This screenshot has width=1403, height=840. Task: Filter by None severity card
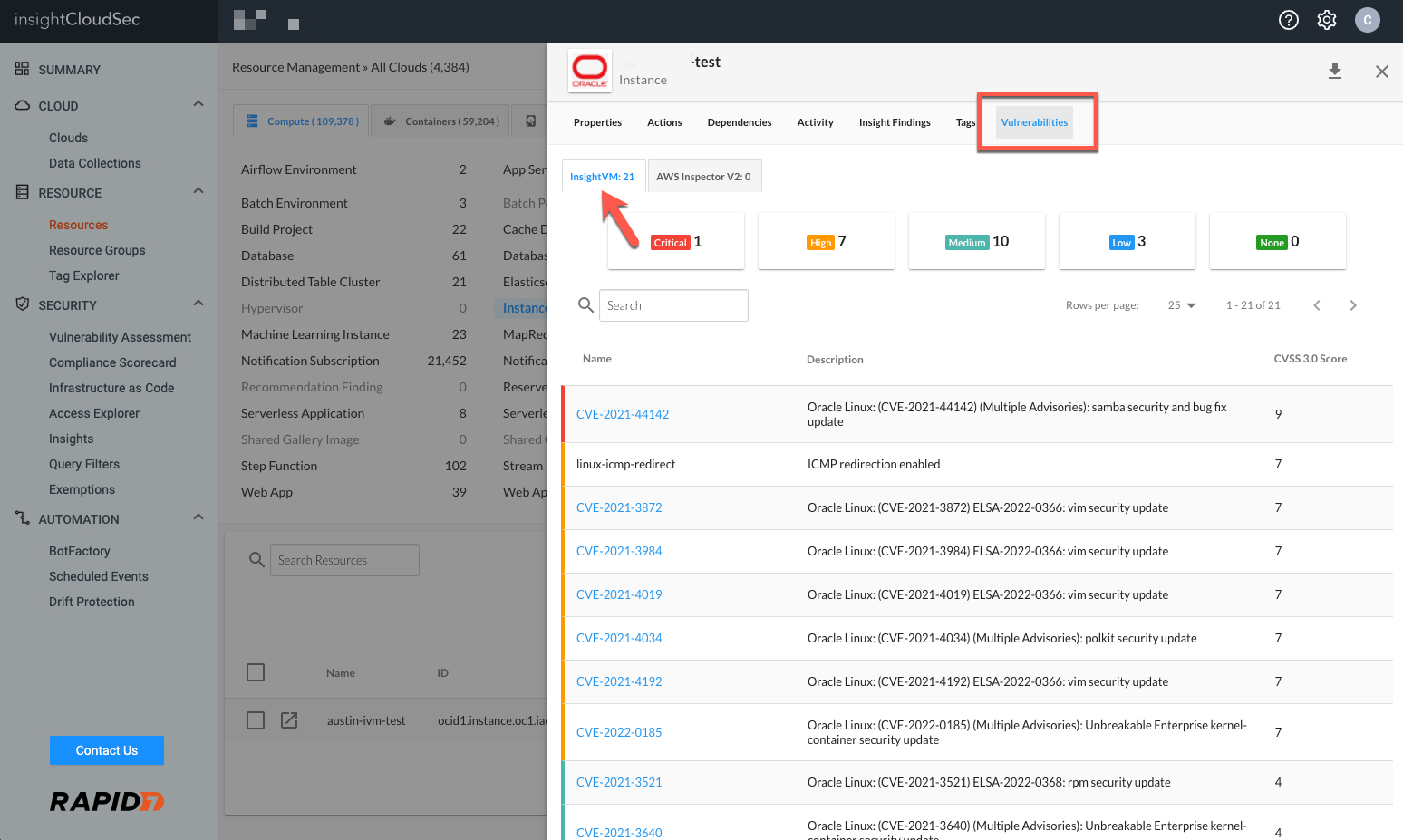[x=1278, y=241]
